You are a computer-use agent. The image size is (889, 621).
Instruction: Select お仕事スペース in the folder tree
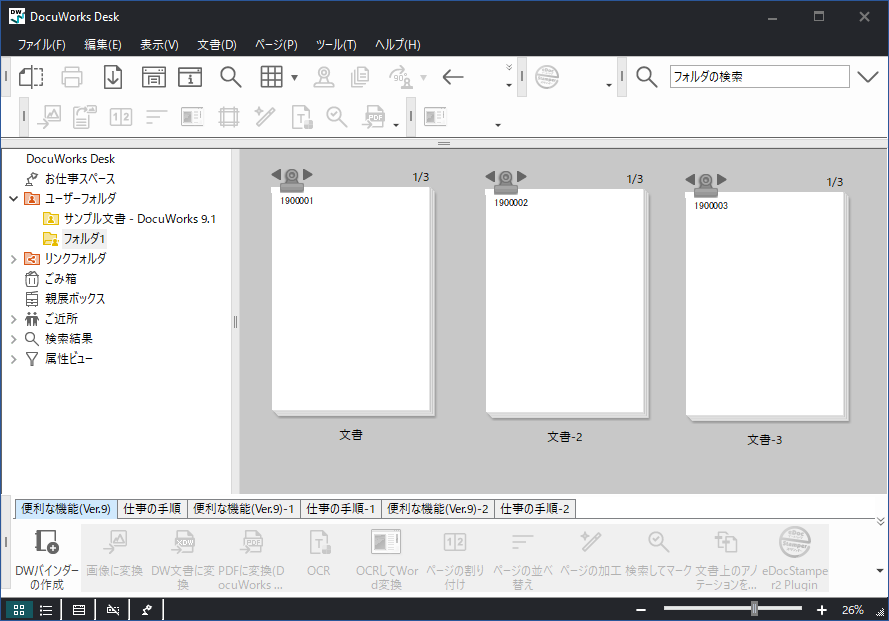click(x=80, y=179)
